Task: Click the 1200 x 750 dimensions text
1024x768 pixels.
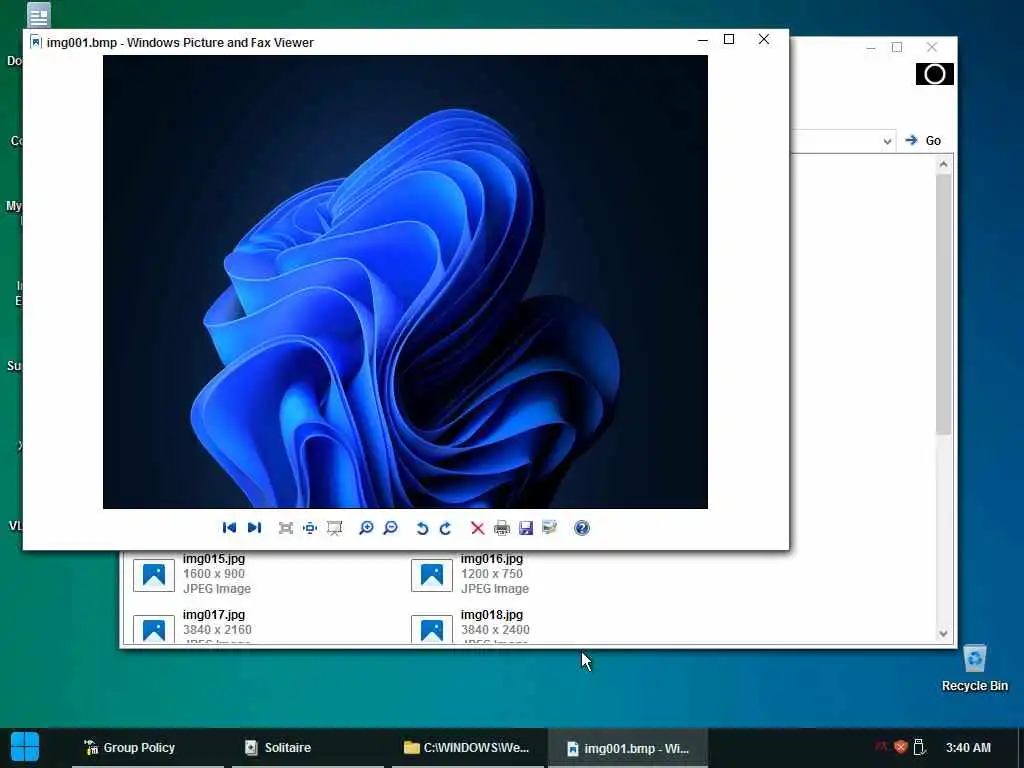Action: click(x=492, y=573)
